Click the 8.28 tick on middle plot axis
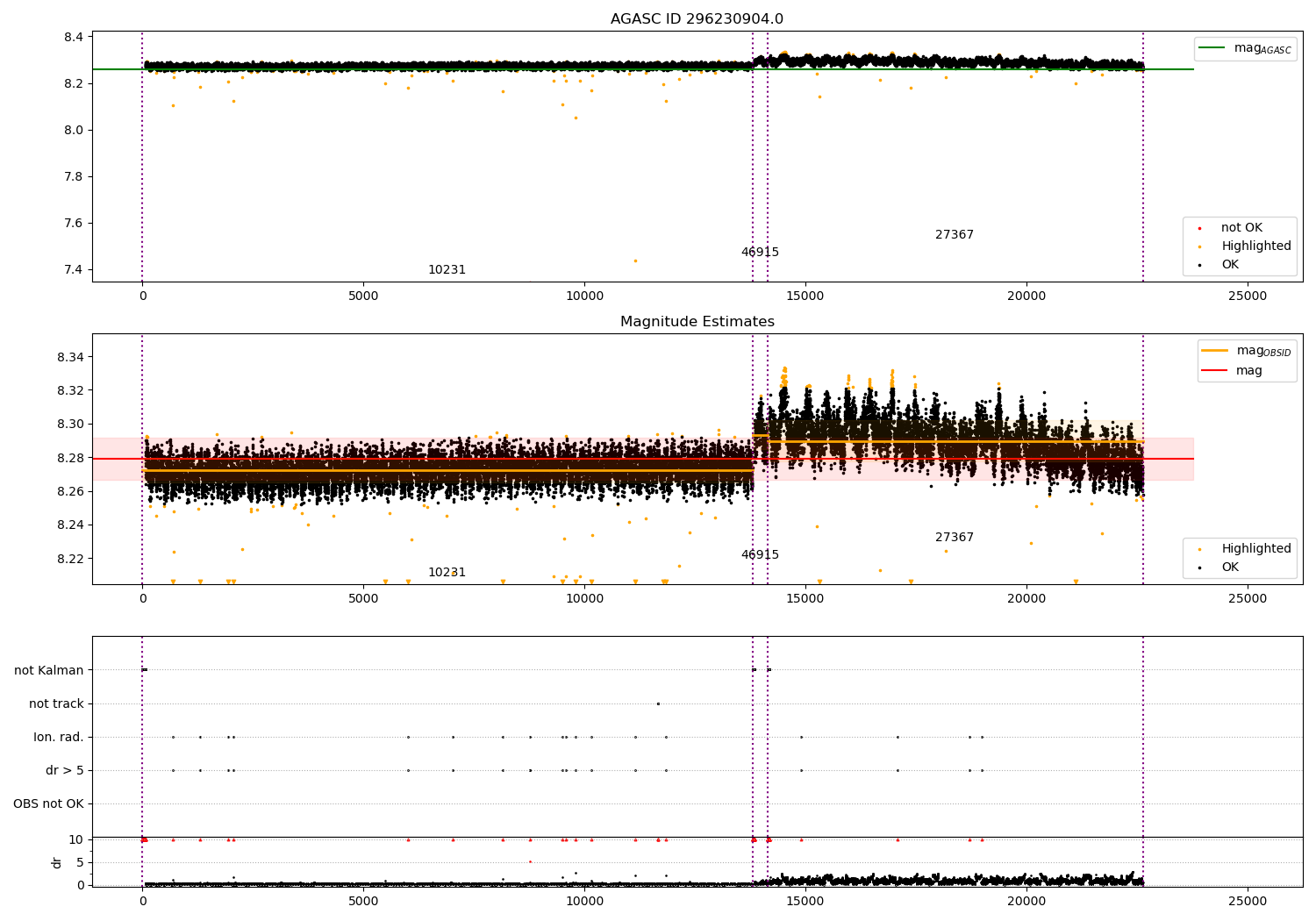Viewport: 1316px width, 921px height. coord(70,459)
